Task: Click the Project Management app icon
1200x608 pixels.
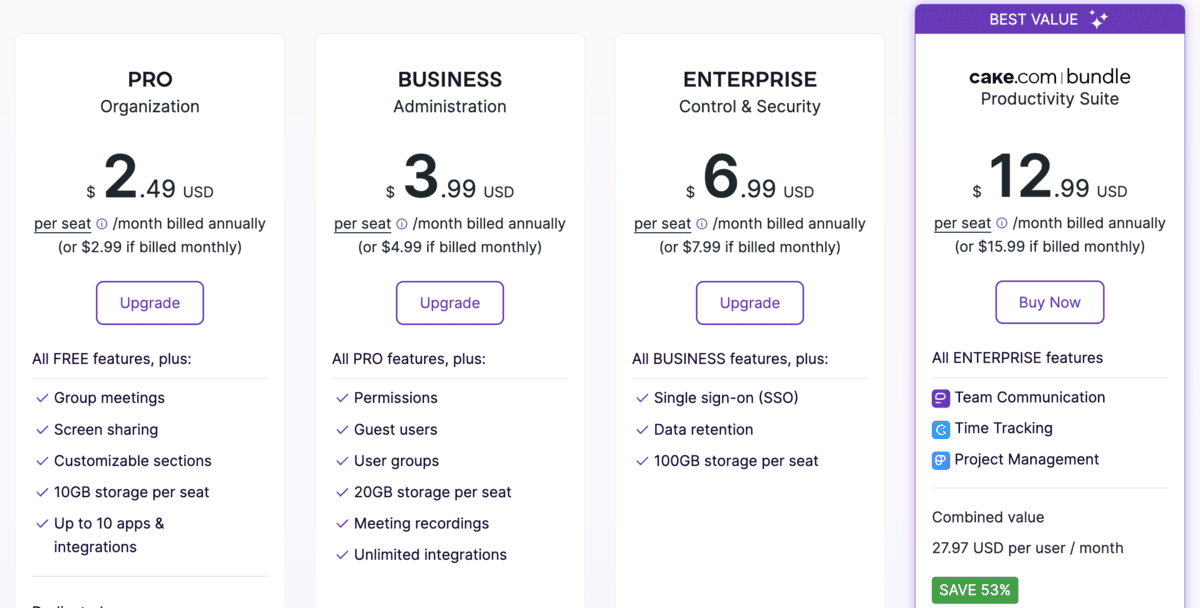Action: 940,461
